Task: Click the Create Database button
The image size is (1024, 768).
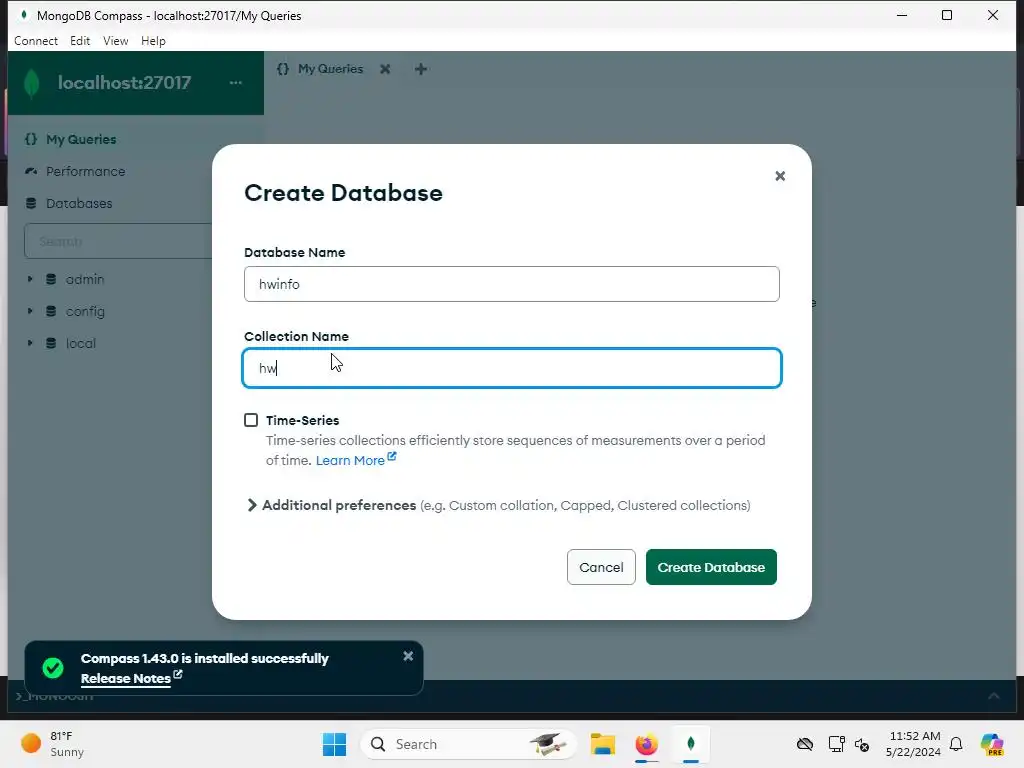Action: click(x=711, y=567)
